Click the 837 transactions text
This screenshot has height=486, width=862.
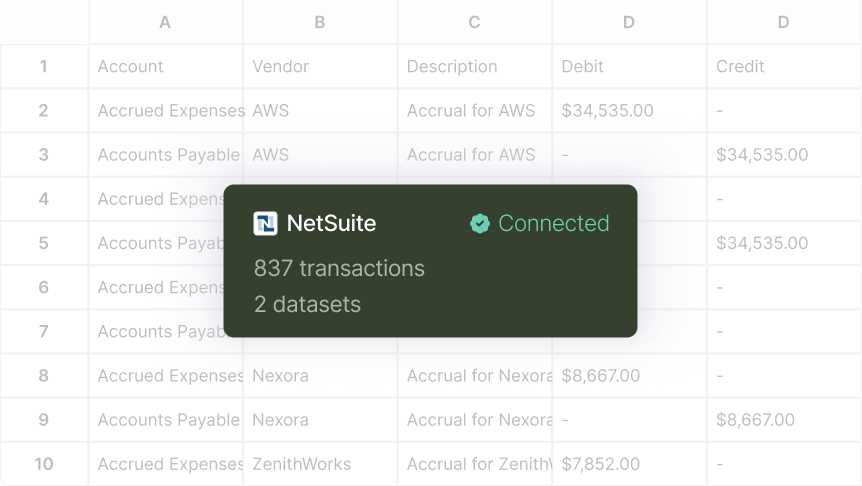[x=339, y=268]
